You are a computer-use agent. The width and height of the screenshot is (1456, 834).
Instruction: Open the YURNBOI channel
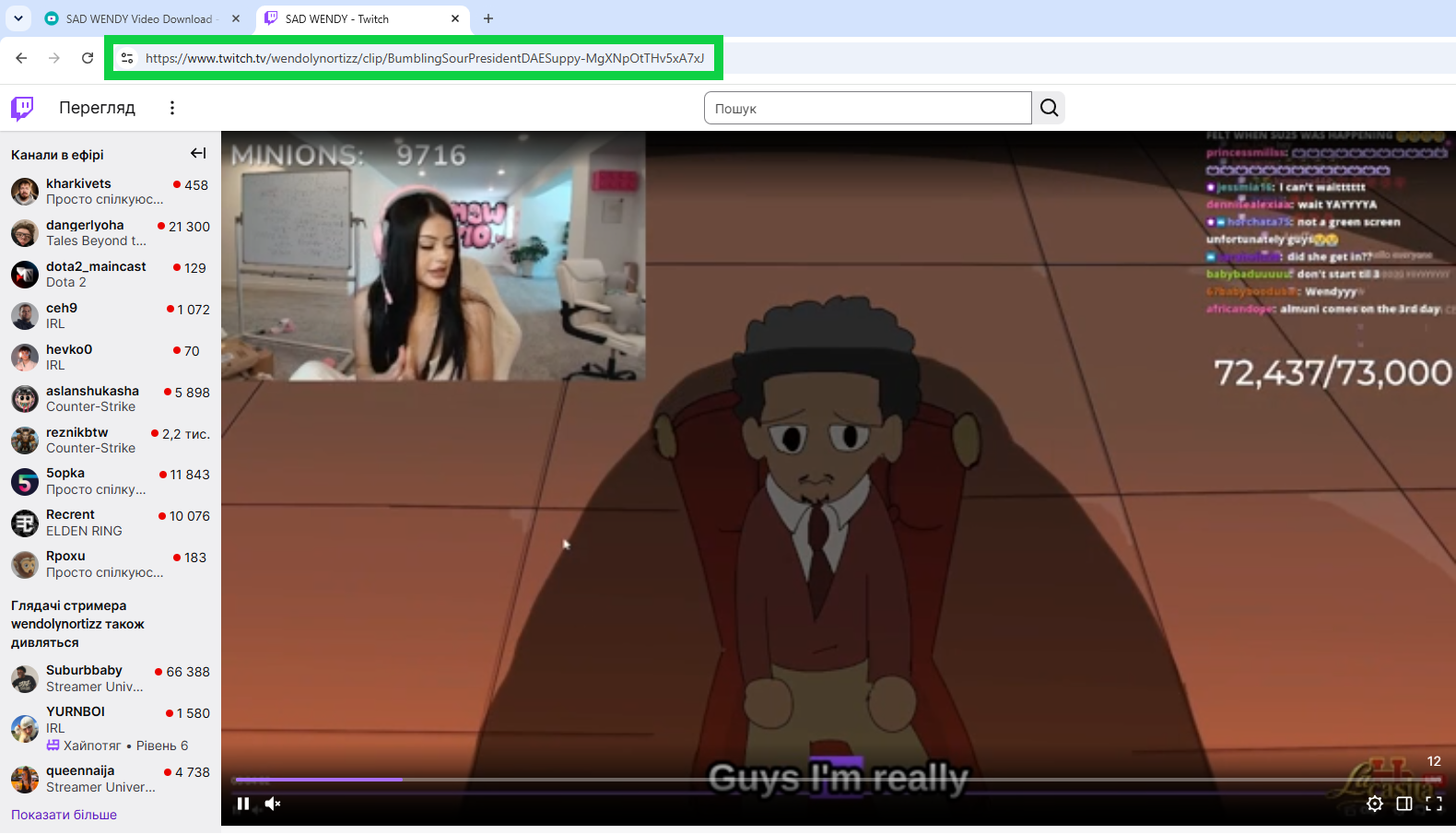111,728
